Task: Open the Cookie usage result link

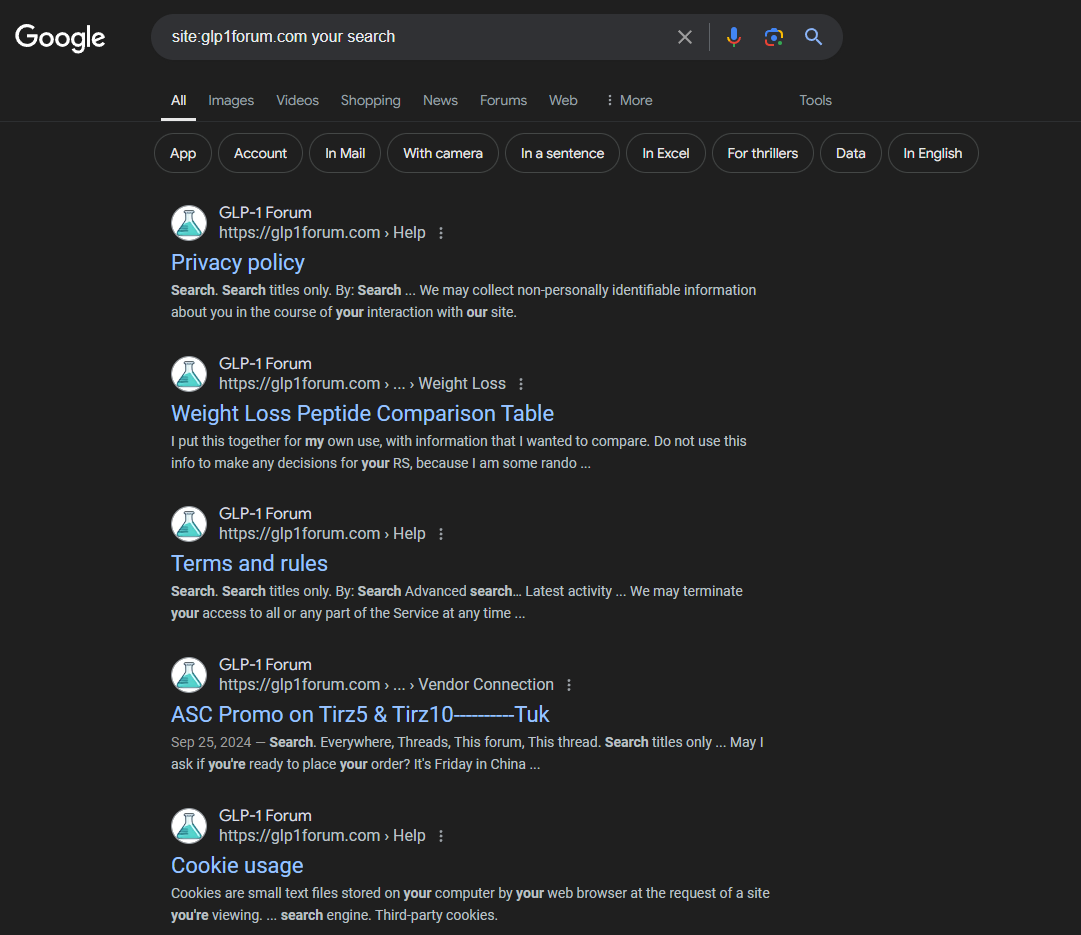Action: (x=237, y=866)
